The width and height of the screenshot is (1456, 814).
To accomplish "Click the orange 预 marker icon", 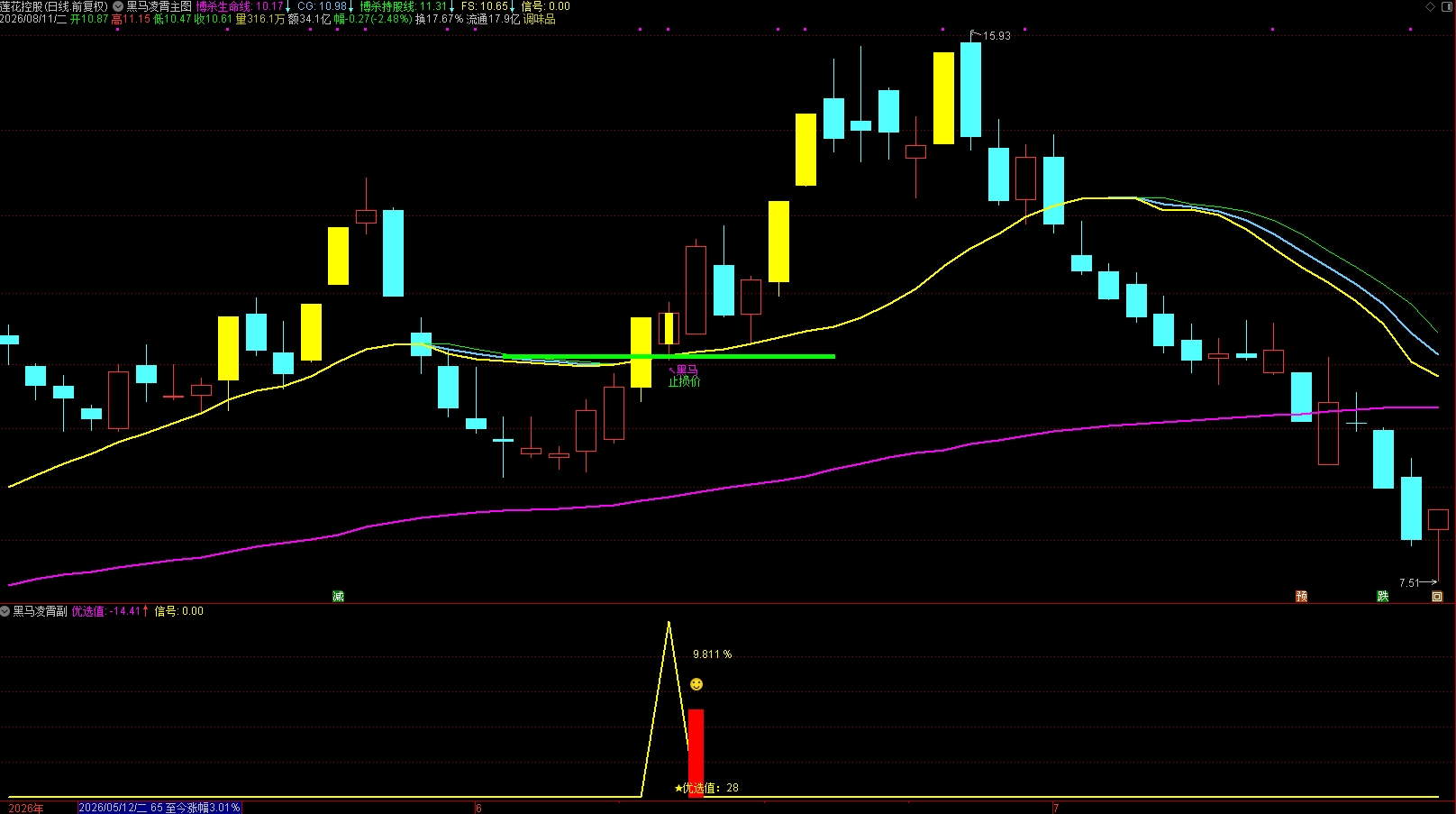I will pyautogui.click(x=1301, y=597).
